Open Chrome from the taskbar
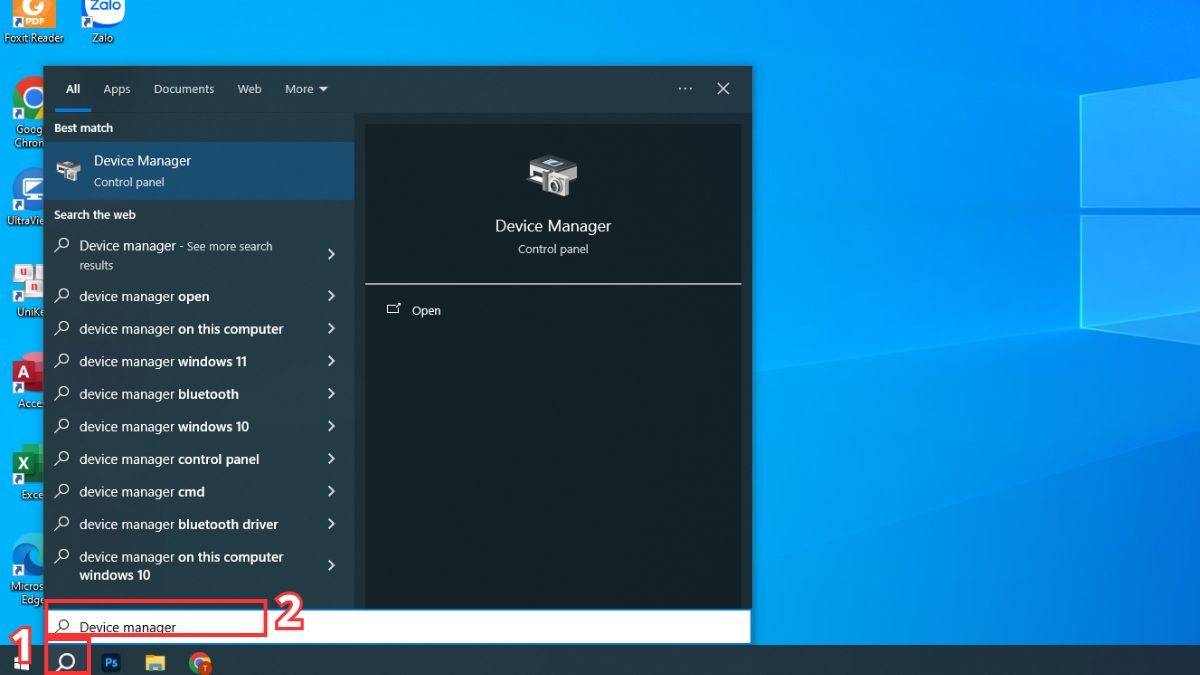Screen dimensions: 1200x675 click(200, 662)
